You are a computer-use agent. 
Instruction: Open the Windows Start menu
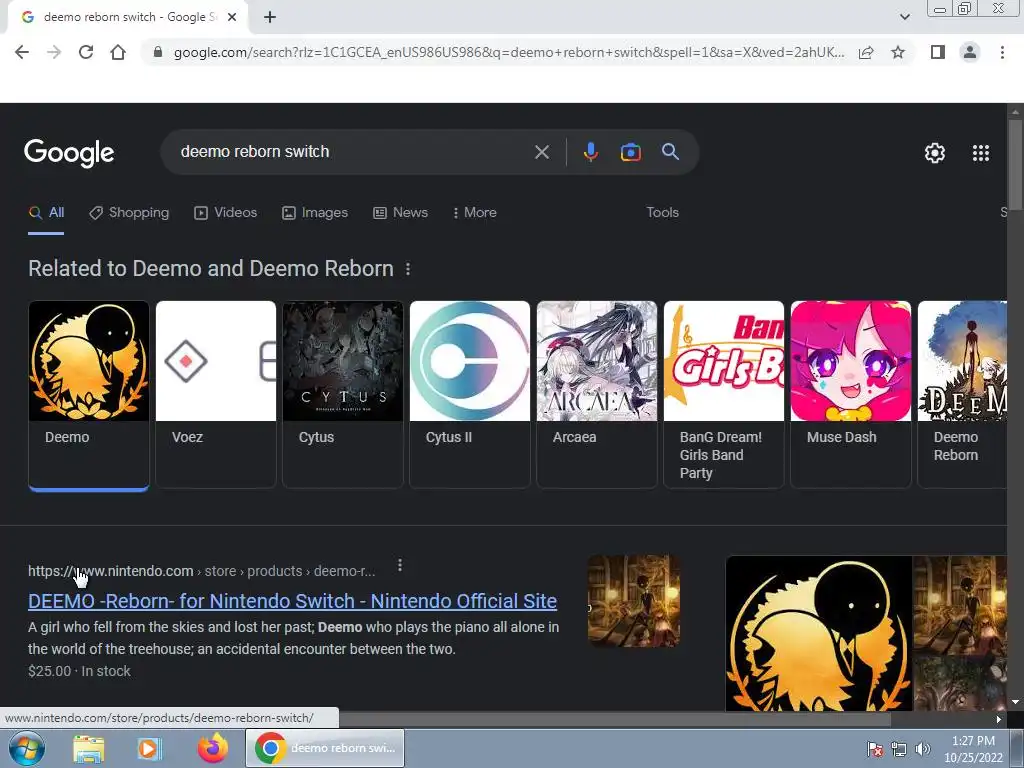(25, 748)
